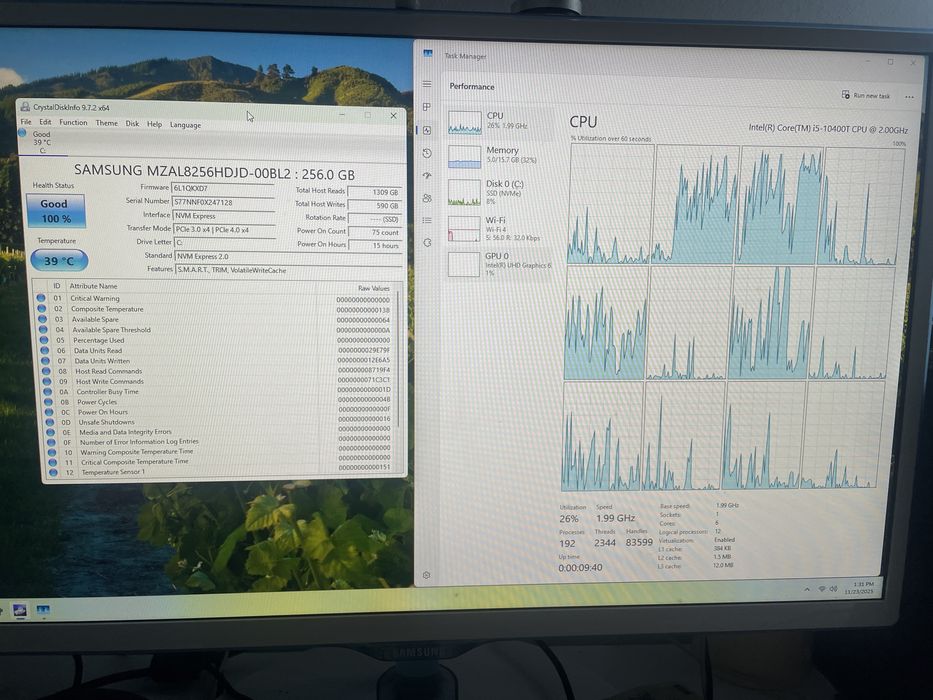Viewport: 933px width, 700px height.
Task: Select the Critical Warning attribute row
Action: coord(214,298)
